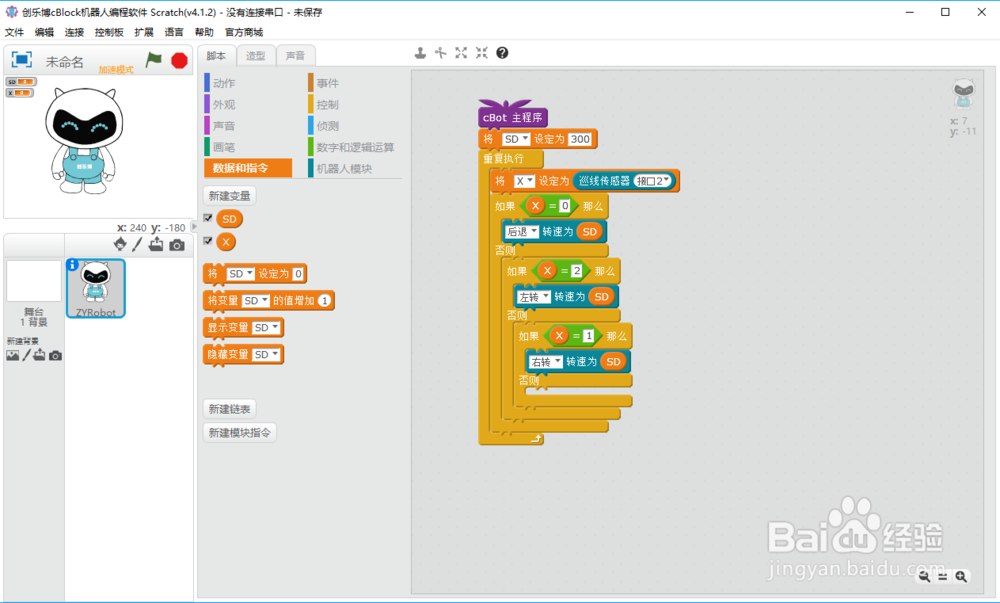Select the duplicate stamp tool
Screen dimensions: 1000x603
click(x=420, y=52)
